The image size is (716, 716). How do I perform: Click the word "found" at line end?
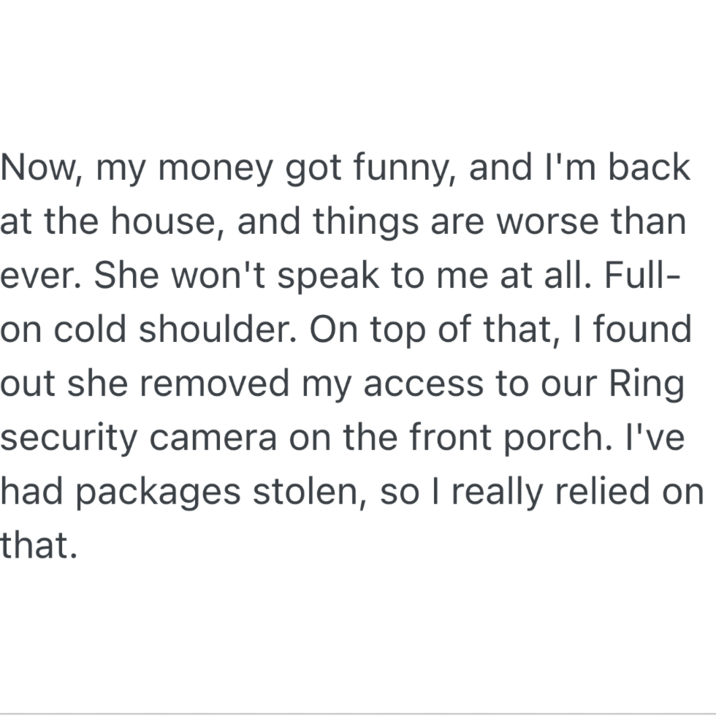click(642, 329)
